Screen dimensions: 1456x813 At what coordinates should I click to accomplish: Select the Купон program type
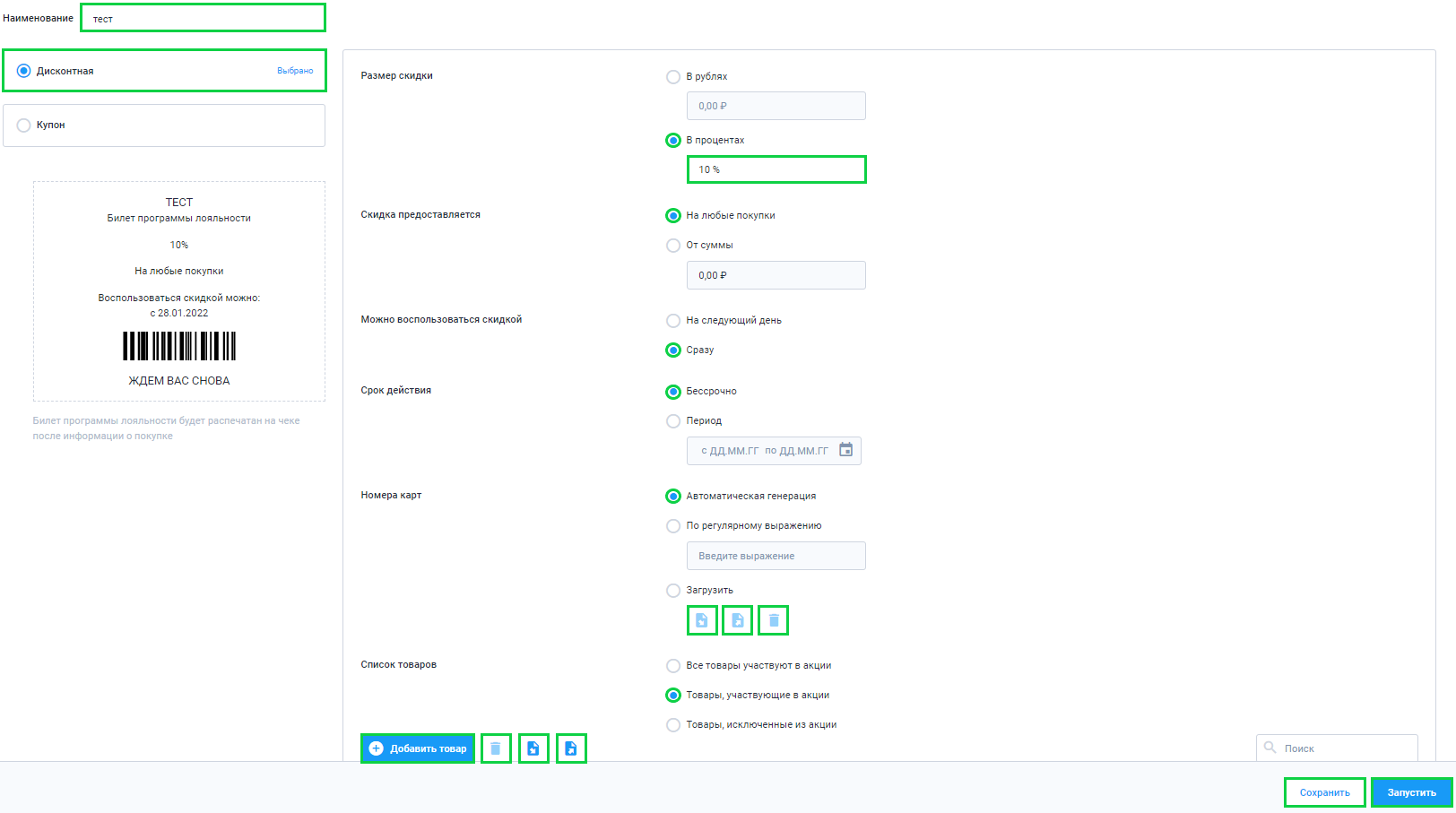164,125
